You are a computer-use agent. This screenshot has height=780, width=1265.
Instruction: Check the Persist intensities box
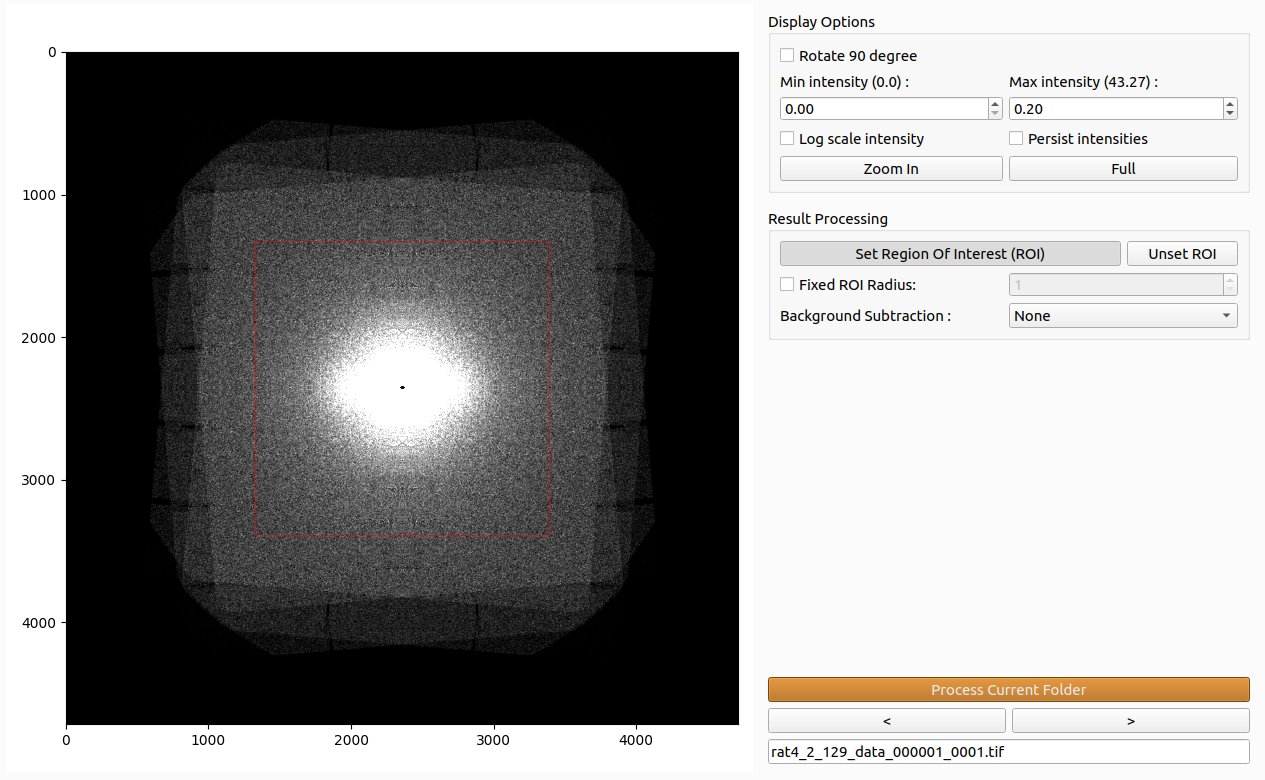(1016, 139)
